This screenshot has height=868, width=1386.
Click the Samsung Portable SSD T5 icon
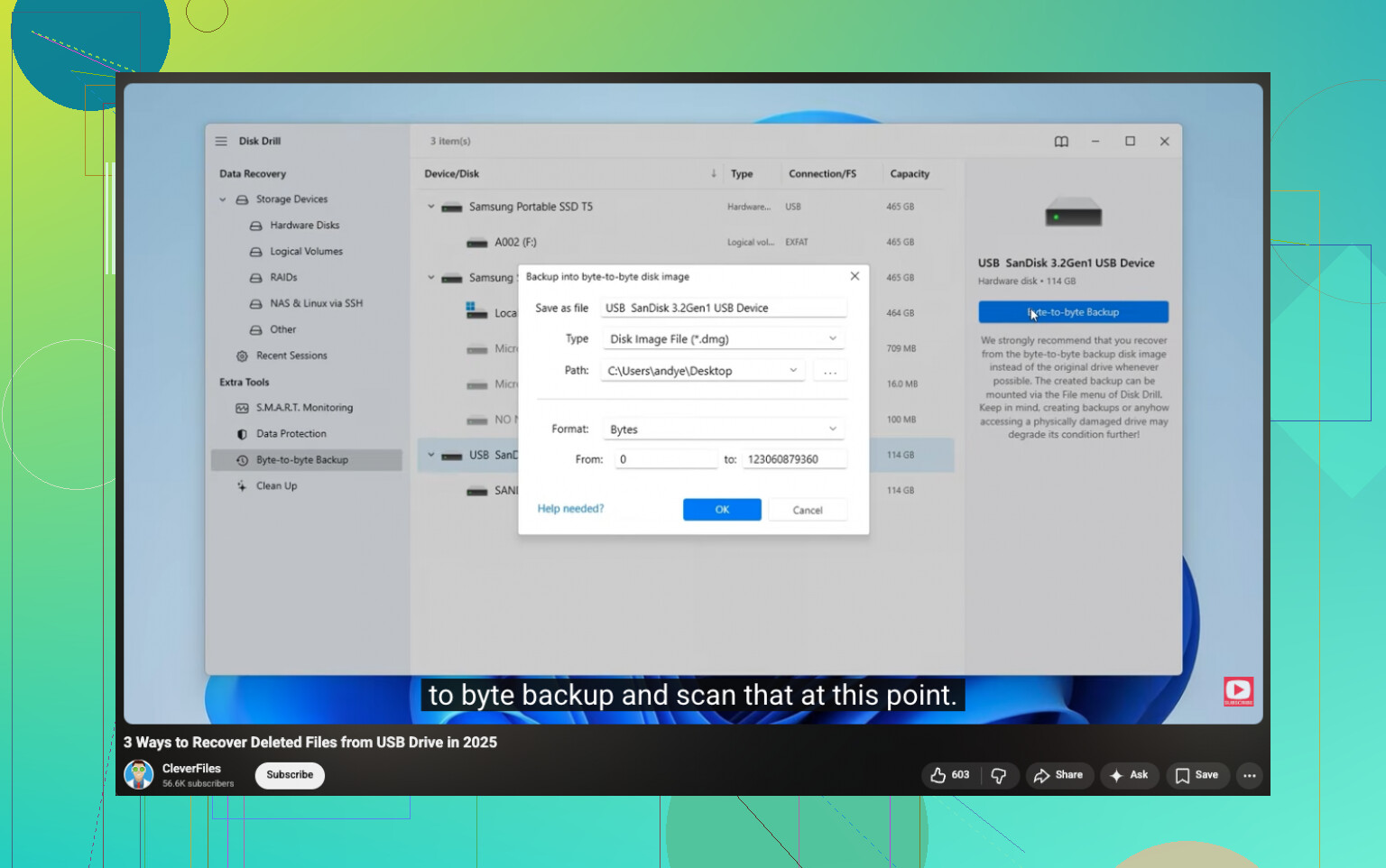coord(452,208)
